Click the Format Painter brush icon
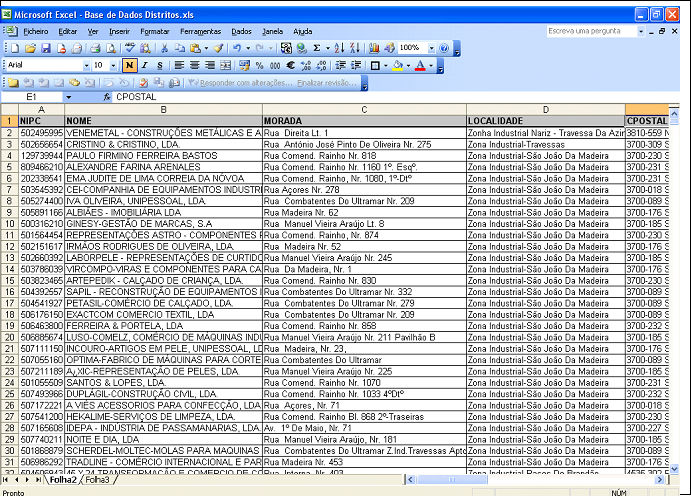 click(x=217, y=48)
